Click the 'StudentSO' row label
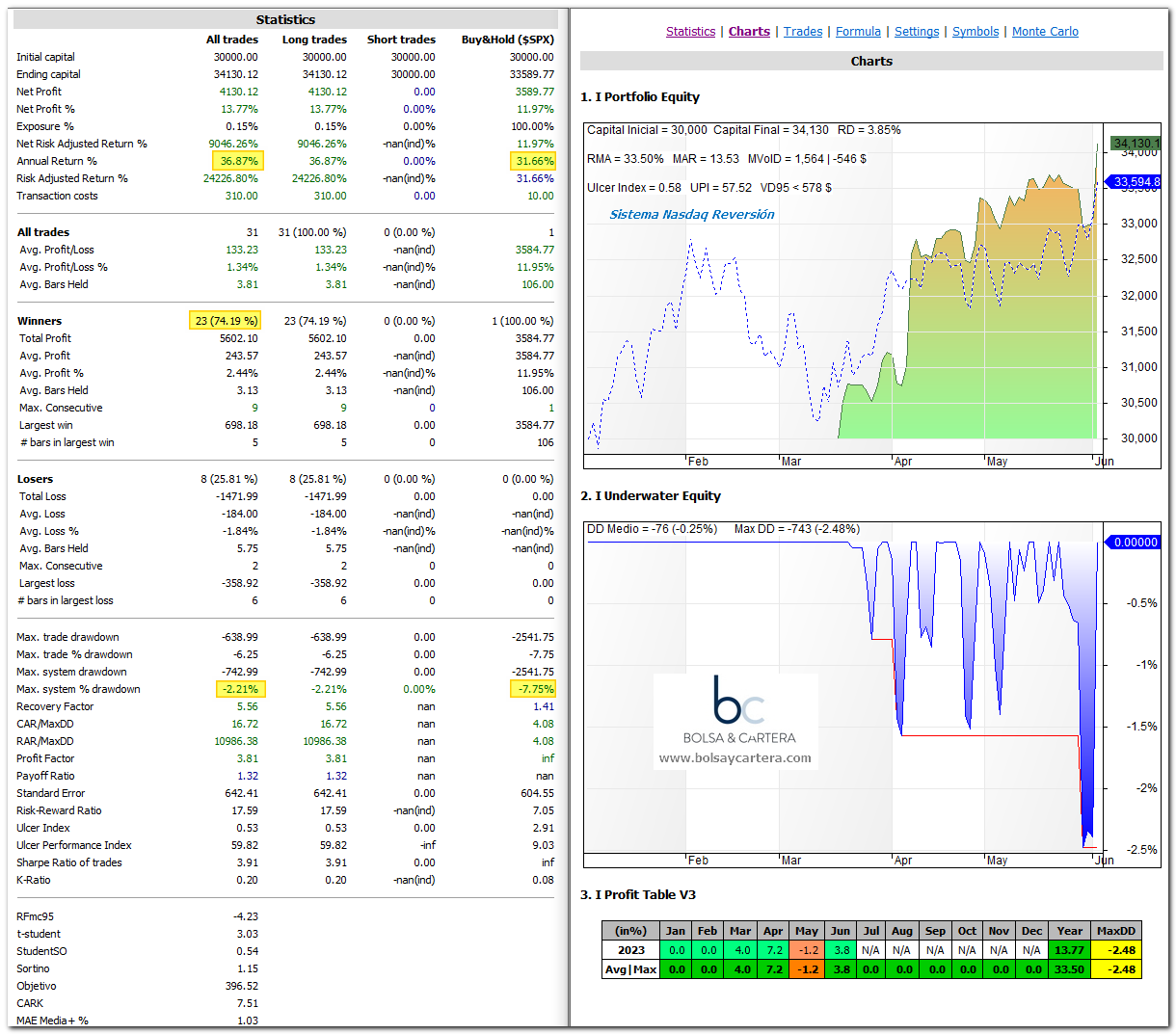 pos(41,951)
